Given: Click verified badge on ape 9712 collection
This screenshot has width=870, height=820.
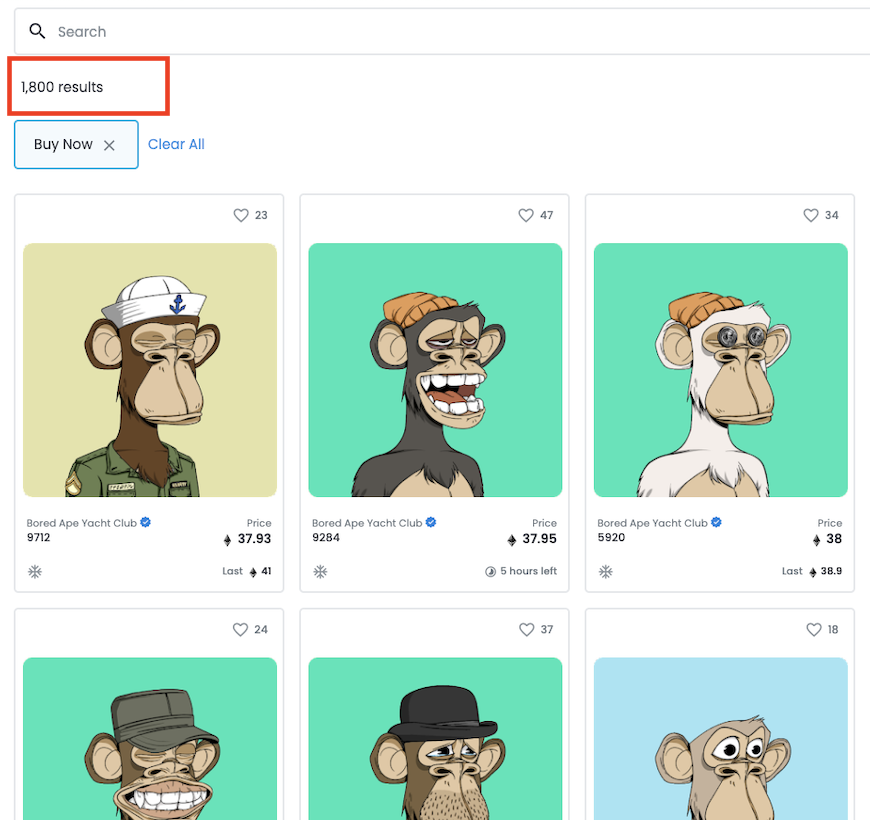Looking at the screenshot, I should 146,522.
